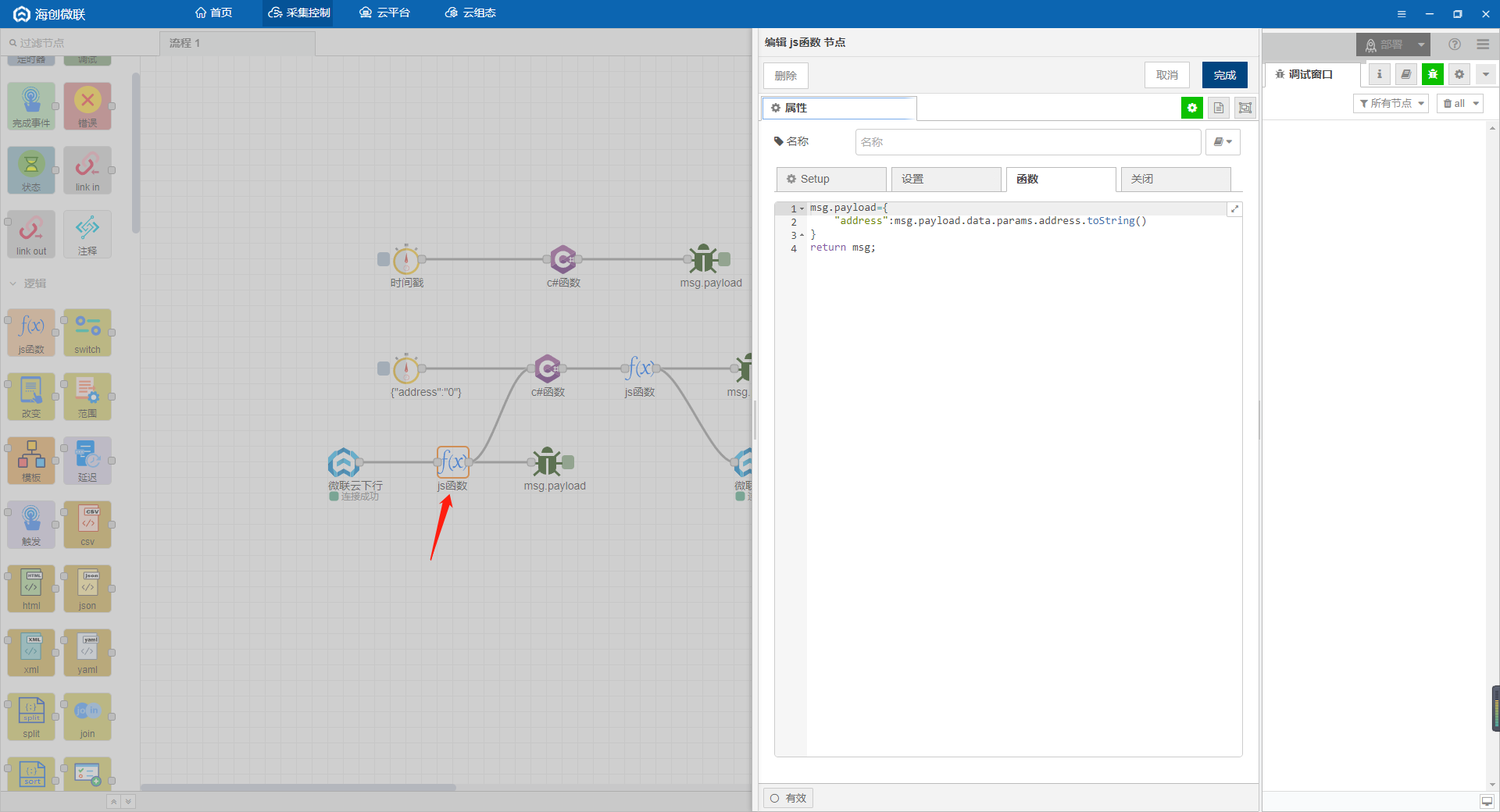Select the link in palette node
This screenshot has height=812, width=1500.
pos(87,170)
